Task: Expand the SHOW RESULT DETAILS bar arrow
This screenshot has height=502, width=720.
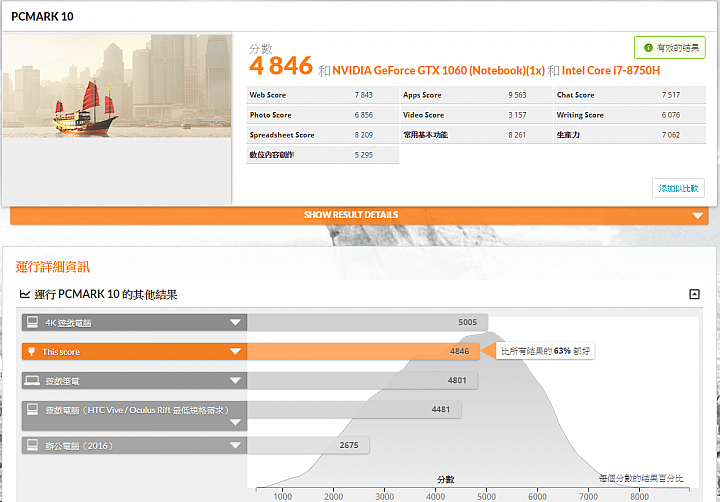Action: pos(698,216)
